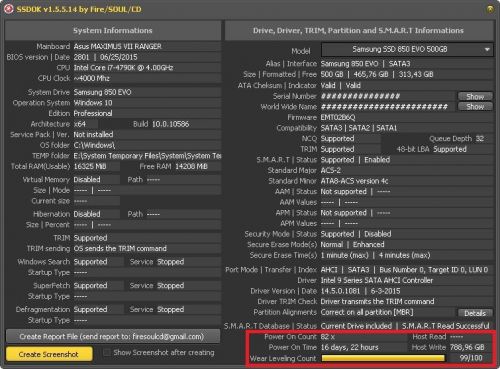Click OS folder value C:\Windows\

pyautogui.click(x=94, y=145)
